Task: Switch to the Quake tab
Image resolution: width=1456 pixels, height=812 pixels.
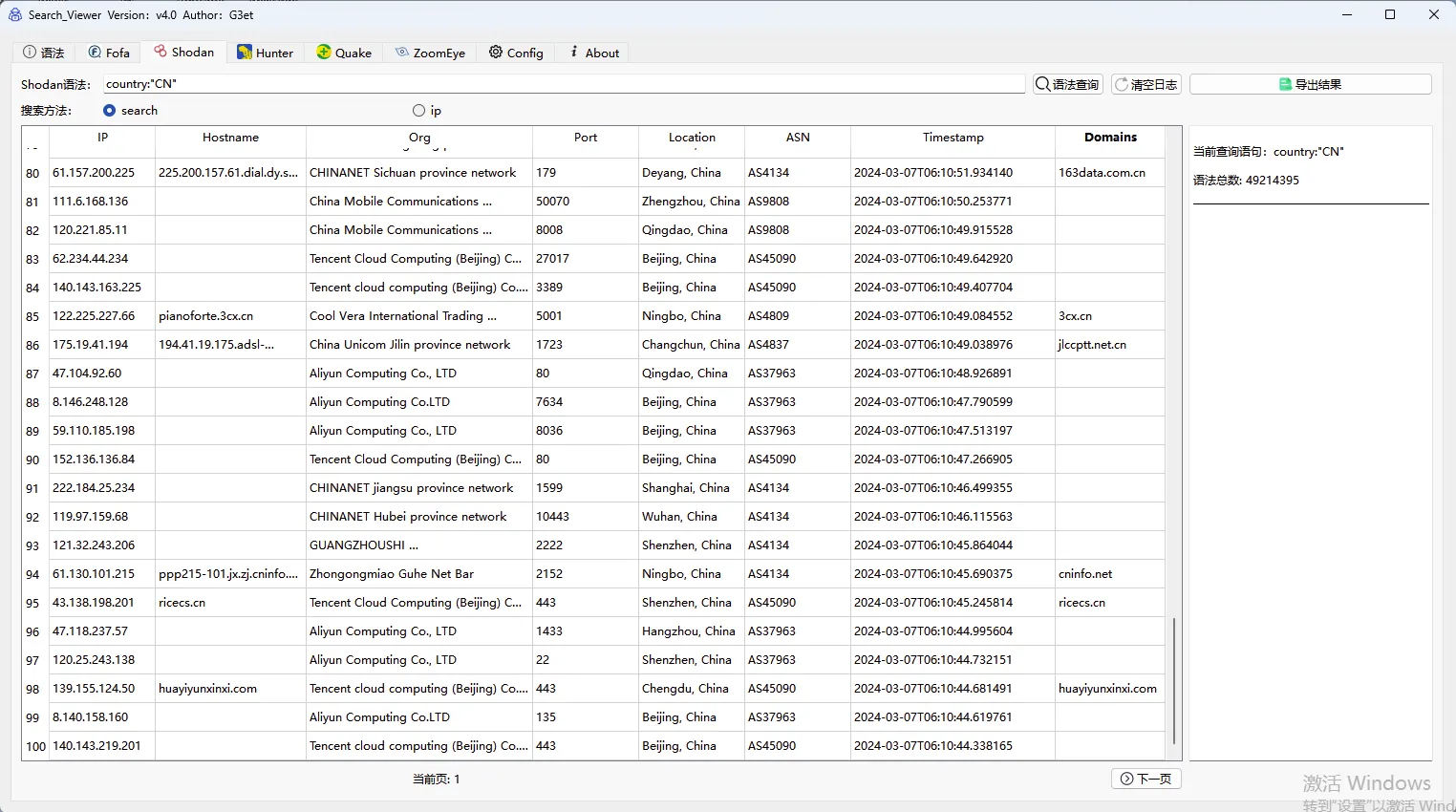Action: [344, 53]
